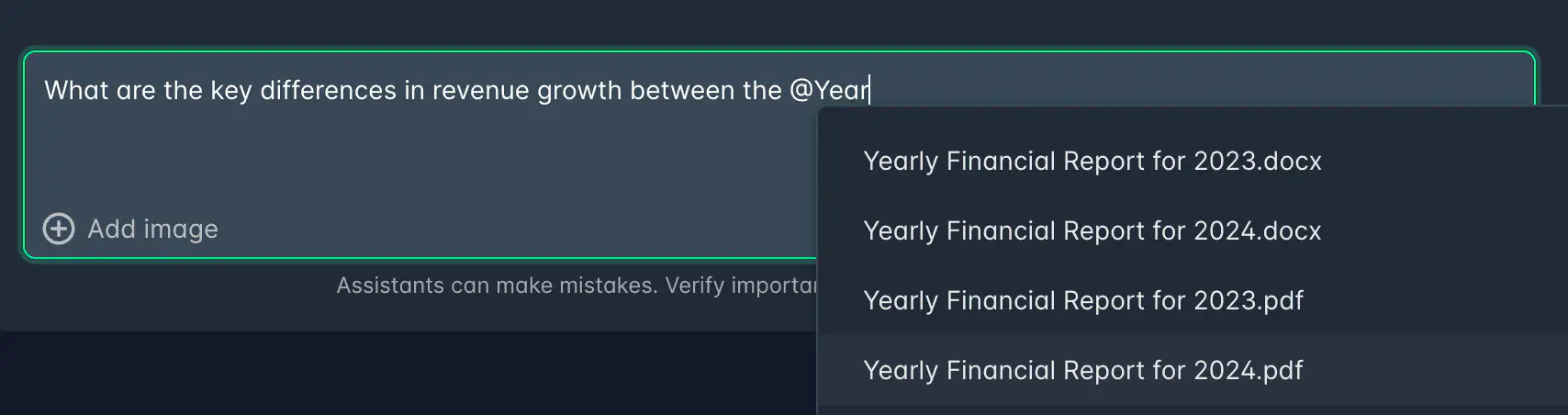The image size is (1568, 415).
Task: Select Yearly Financial Report for 2023.docx
Action: (1092, 162)
